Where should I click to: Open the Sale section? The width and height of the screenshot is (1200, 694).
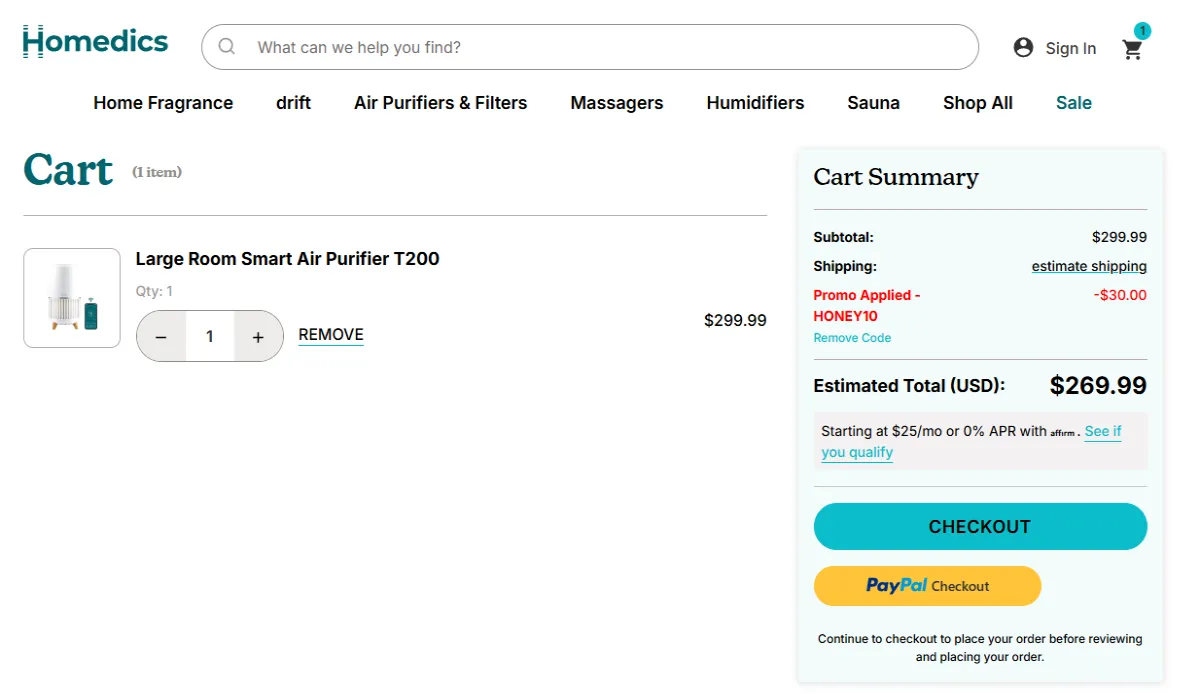pos(1073,102)
